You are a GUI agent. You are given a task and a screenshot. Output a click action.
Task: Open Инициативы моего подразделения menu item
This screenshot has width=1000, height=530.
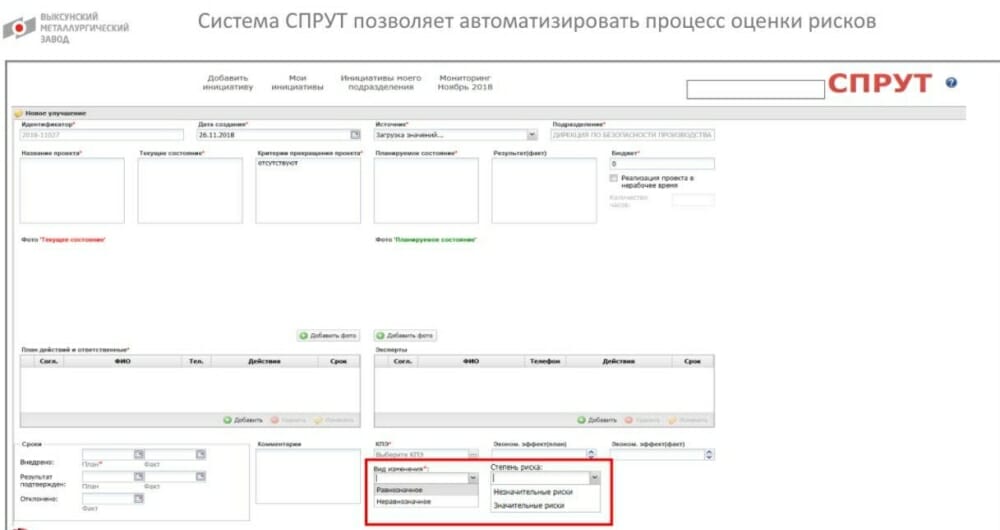coord(381,82)
